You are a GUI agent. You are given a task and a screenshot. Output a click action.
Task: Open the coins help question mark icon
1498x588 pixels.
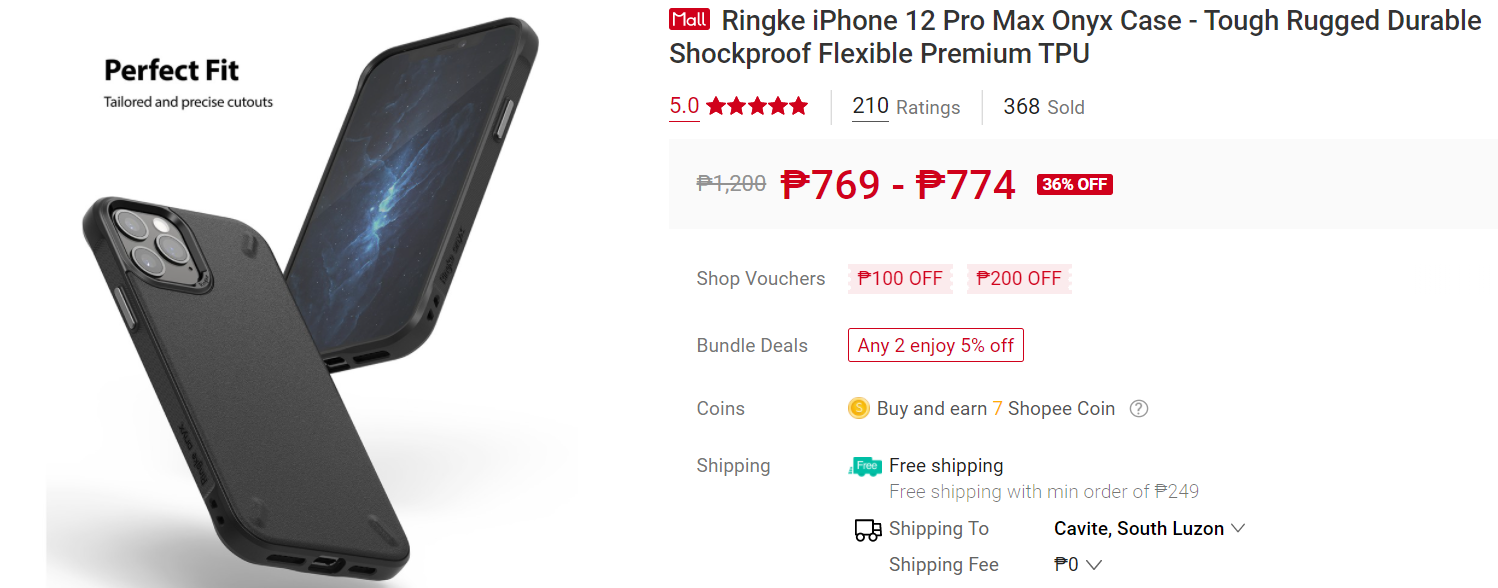coord(1138,408)
